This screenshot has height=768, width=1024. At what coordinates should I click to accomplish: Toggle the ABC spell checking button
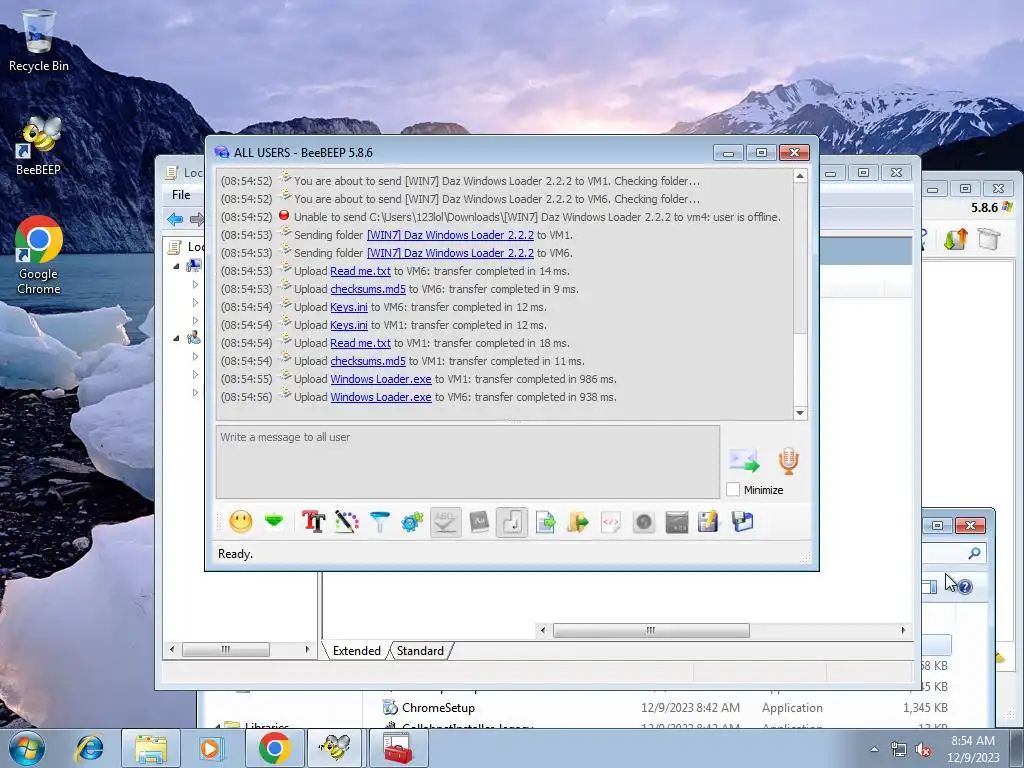[445, 522]
